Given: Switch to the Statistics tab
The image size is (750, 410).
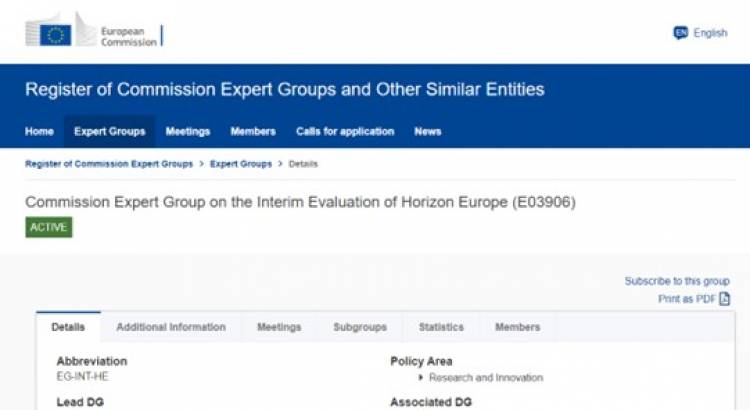Looking at the screenshot, I should coord(441,327).
